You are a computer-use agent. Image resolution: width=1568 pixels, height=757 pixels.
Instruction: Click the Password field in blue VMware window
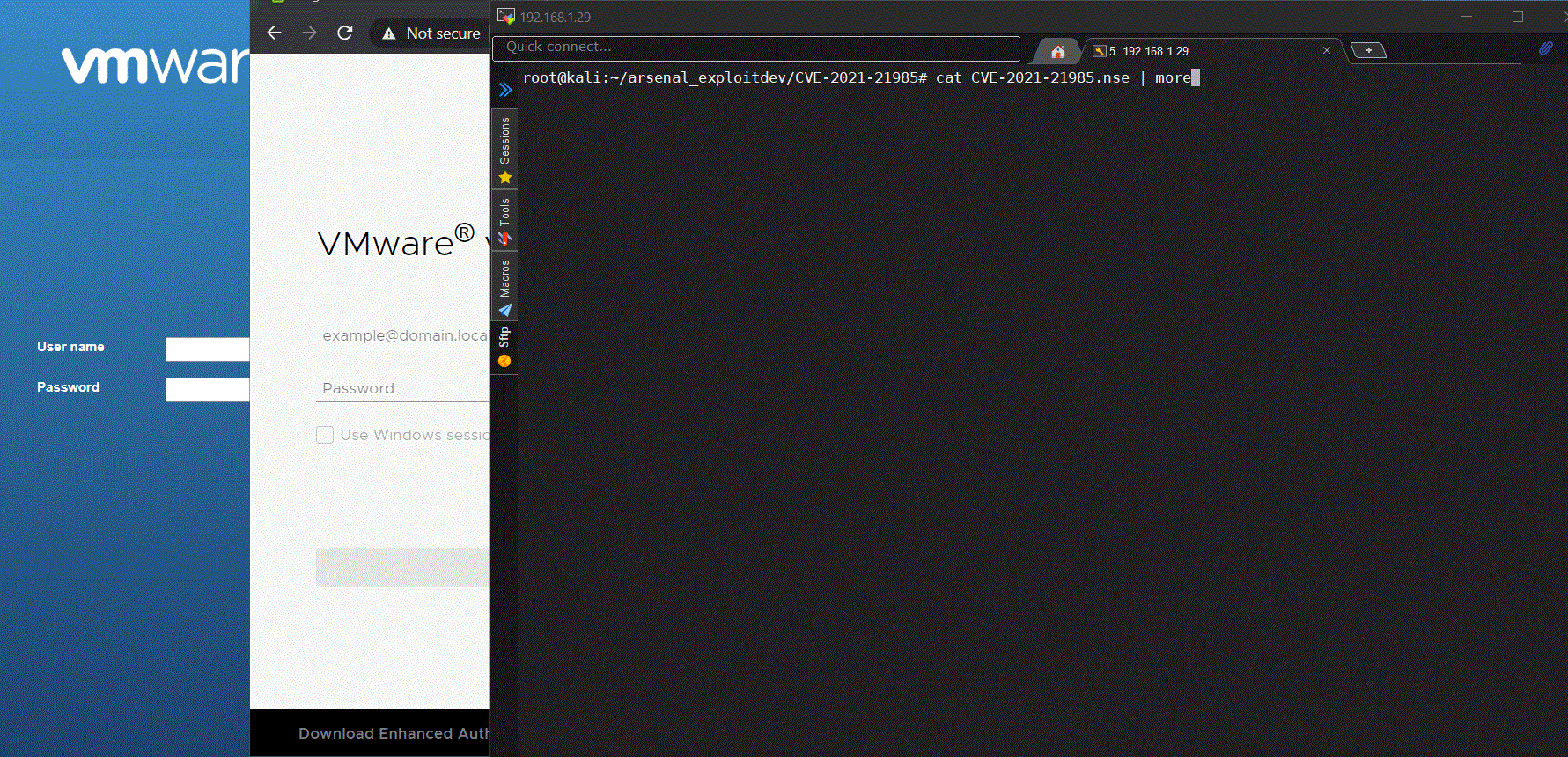point(208,390)
